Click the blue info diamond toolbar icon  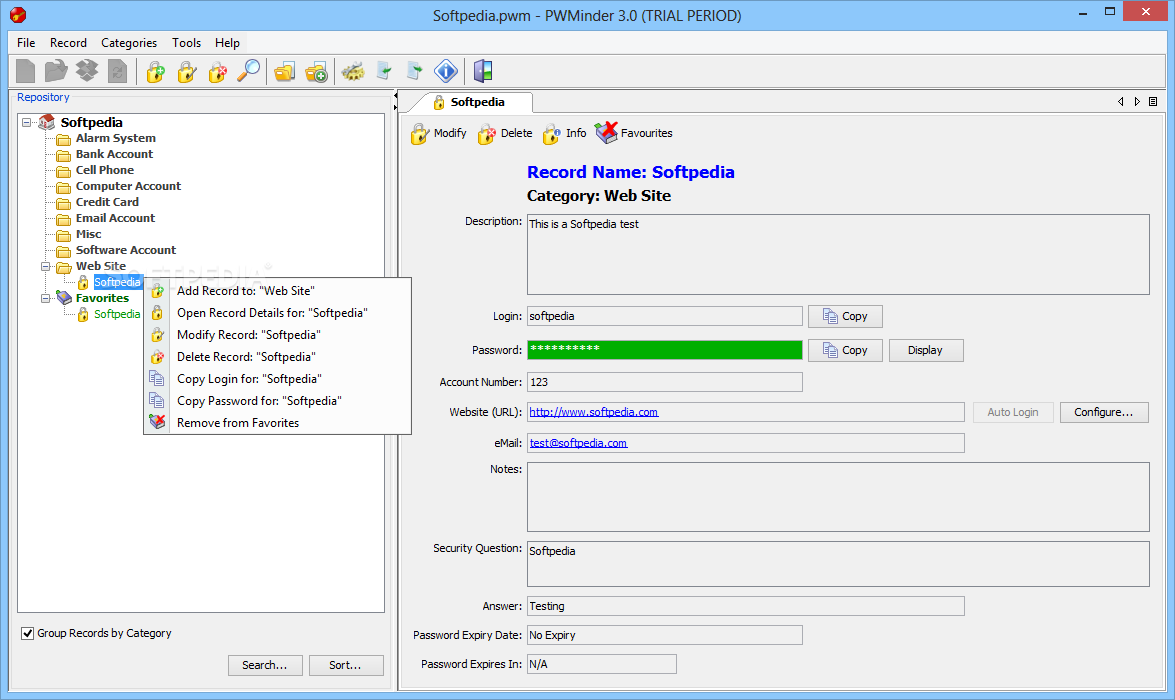pos(446,71)
